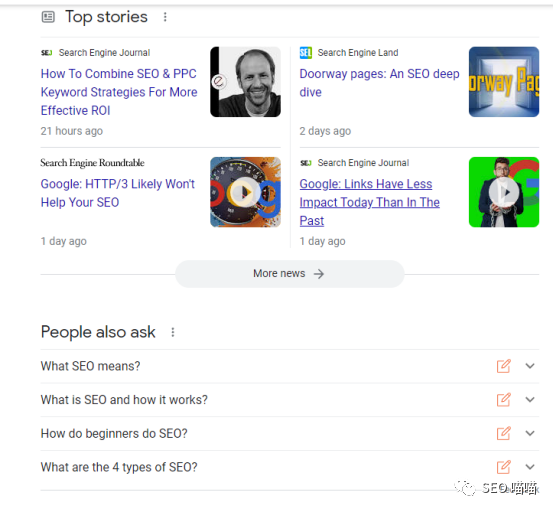This screenshot has width=554, height=512.
Task: Click the Search Engine Land favicon
Action: [x=306, y=53]
